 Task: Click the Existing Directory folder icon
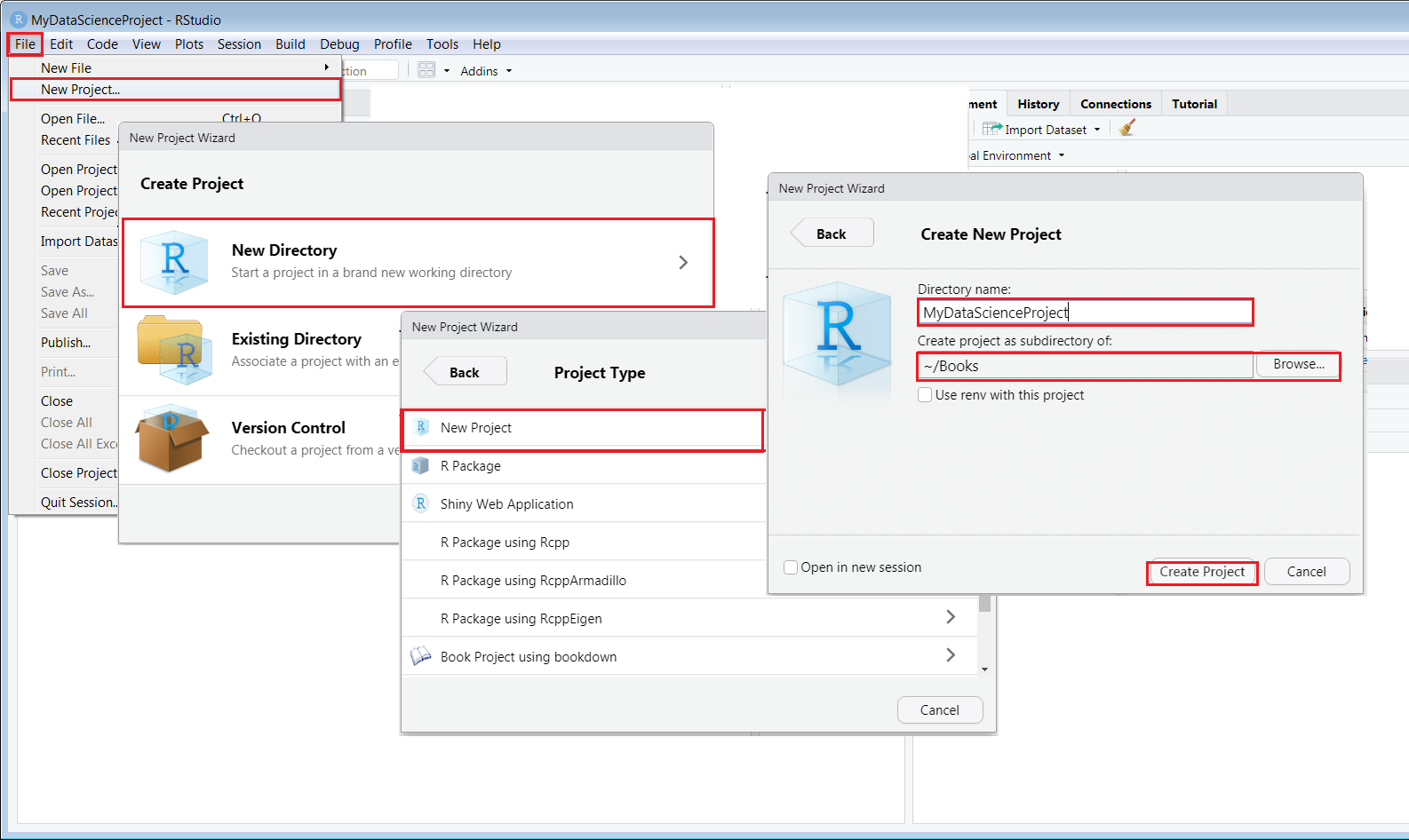(174, 350)
